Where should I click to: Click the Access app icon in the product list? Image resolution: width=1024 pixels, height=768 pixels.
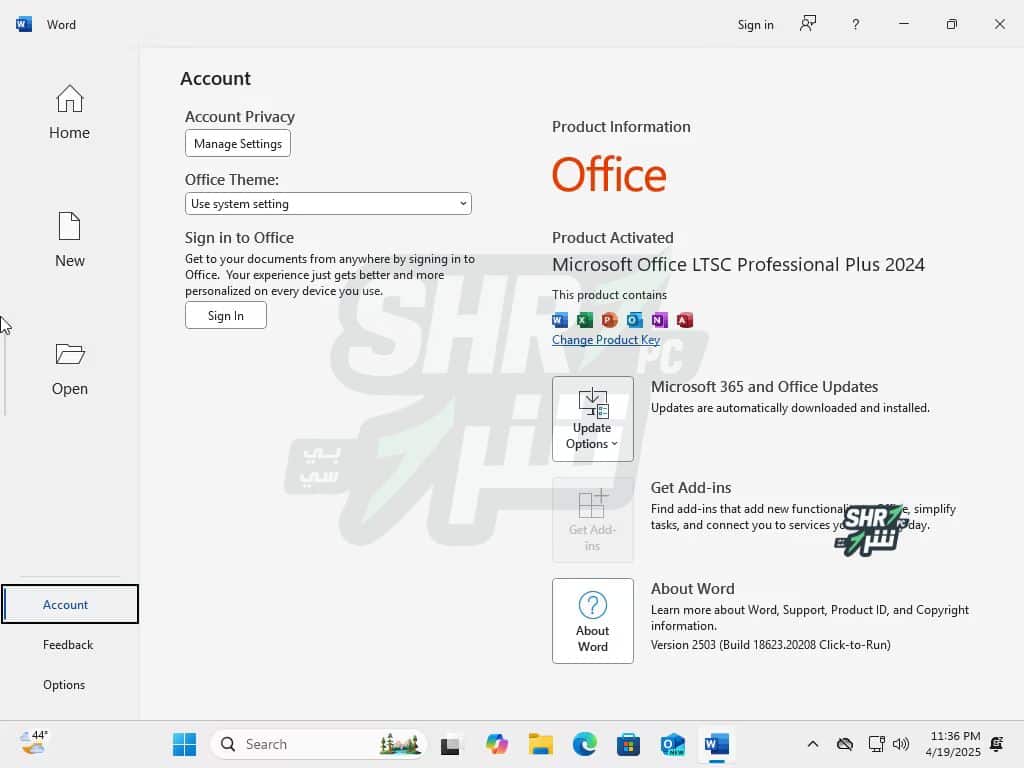(x=684, y=320)
